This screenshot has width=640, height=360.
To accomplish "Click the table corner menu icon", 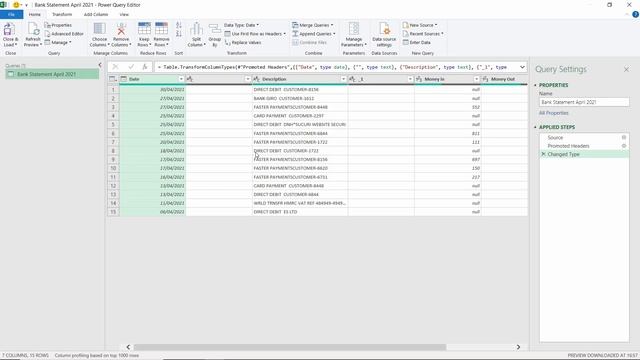I will point(113,79).
